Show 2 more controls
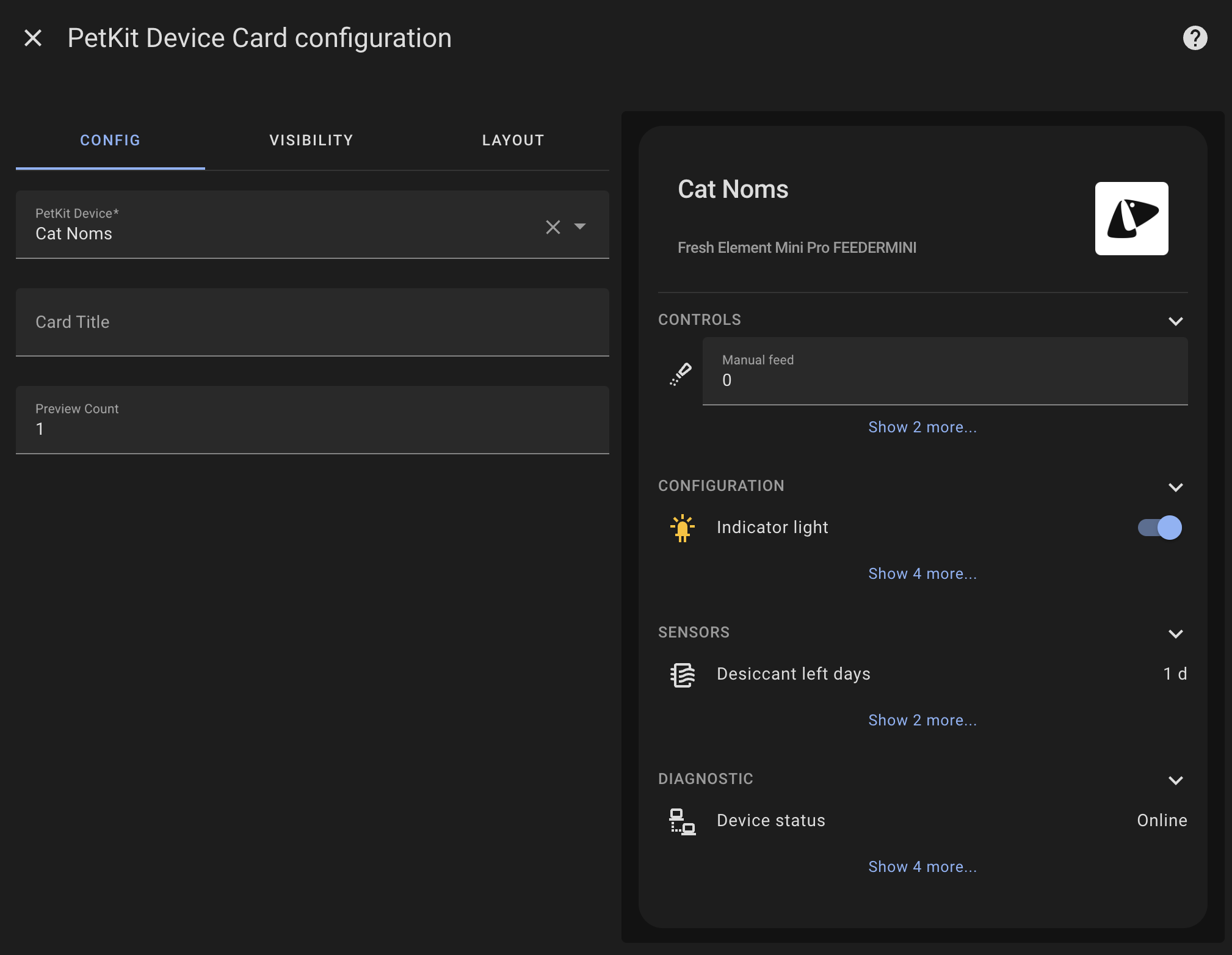 (922, 427)
